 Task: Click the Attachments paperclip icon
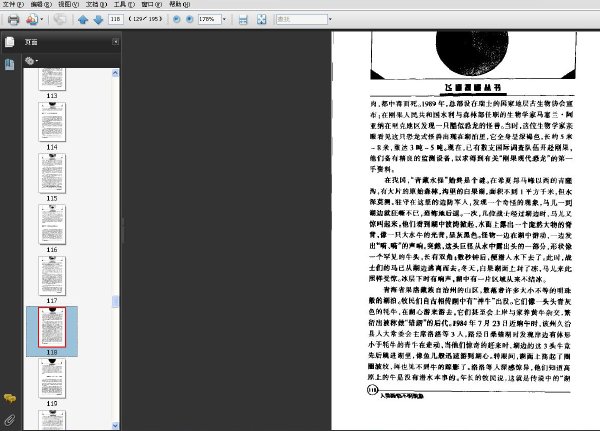(10, 420)
